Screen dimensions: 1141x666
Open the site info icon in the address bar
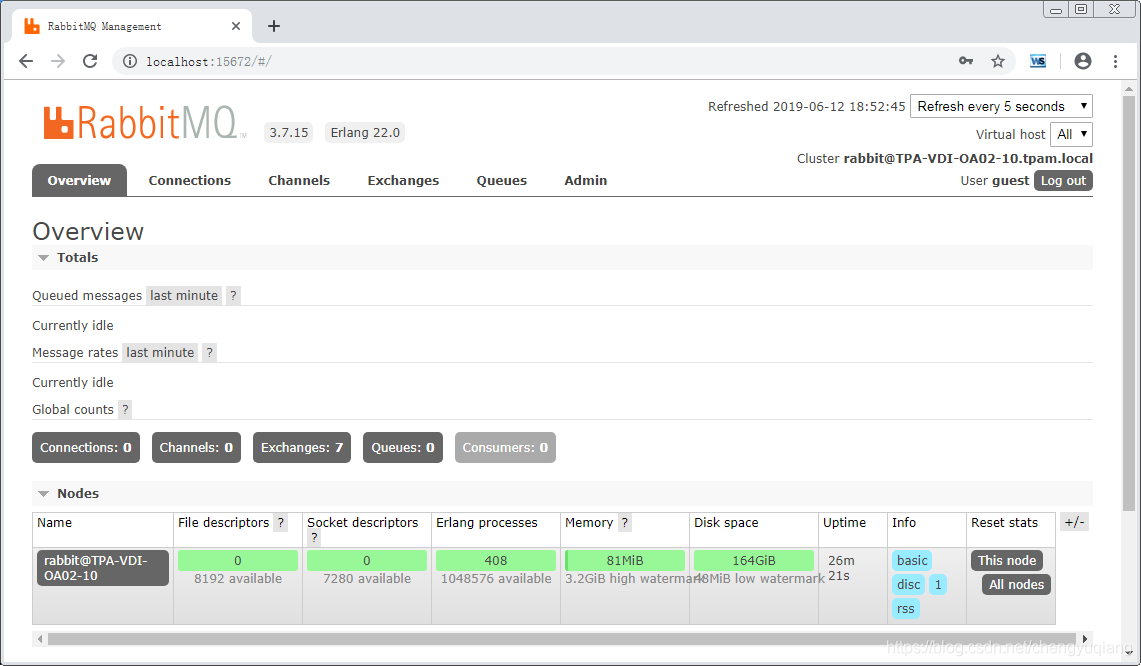coord(130,61)
